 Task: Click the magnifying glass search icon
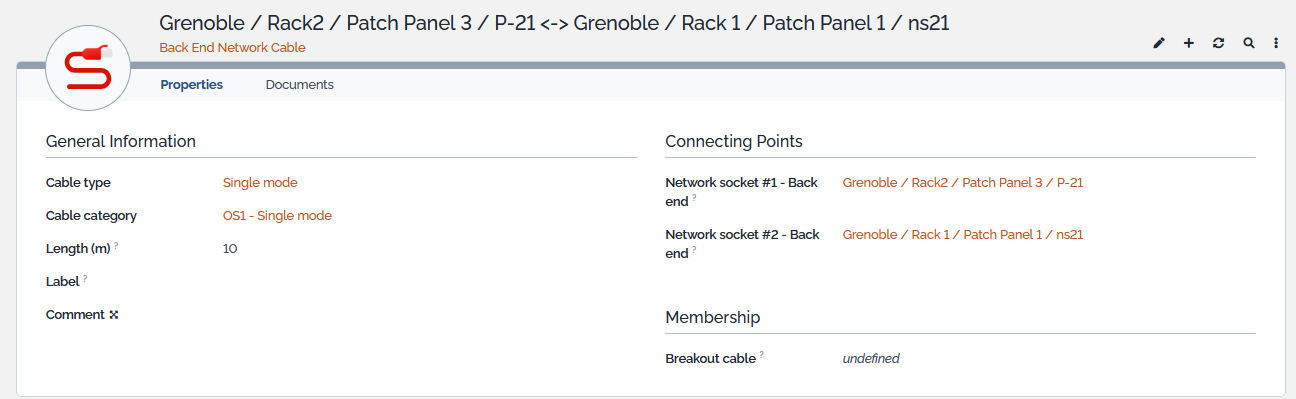pos(1248,43)
